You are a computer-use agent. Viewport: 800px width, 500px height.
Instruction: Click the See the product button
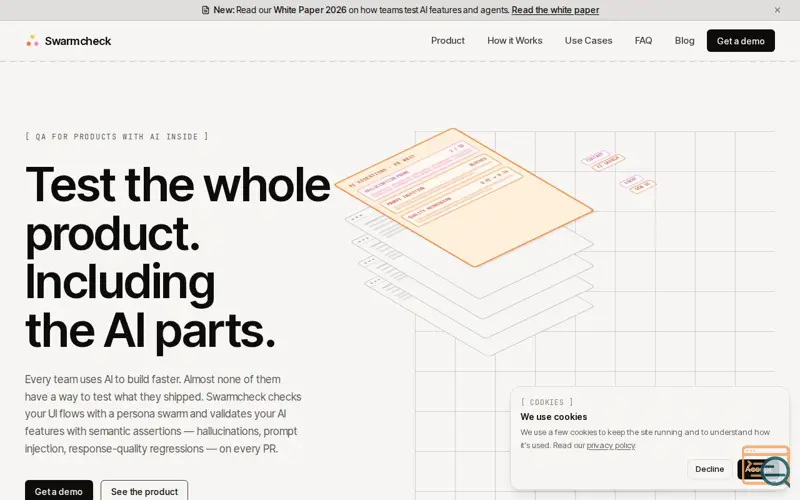point(144,491)
